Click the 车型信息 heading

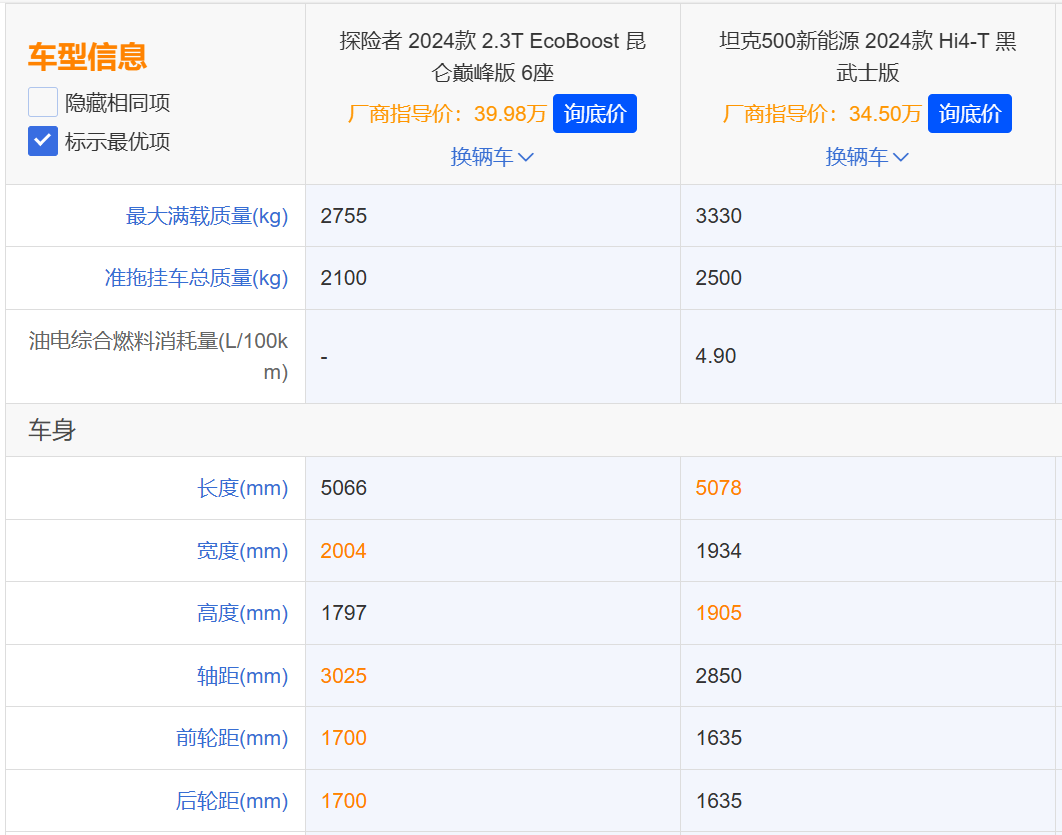click(87, 57)
